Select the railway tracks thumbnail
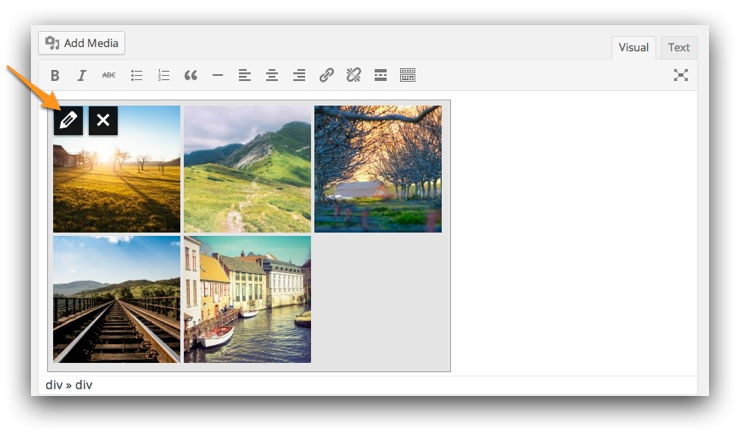The image size is (739, 435). 116,299
